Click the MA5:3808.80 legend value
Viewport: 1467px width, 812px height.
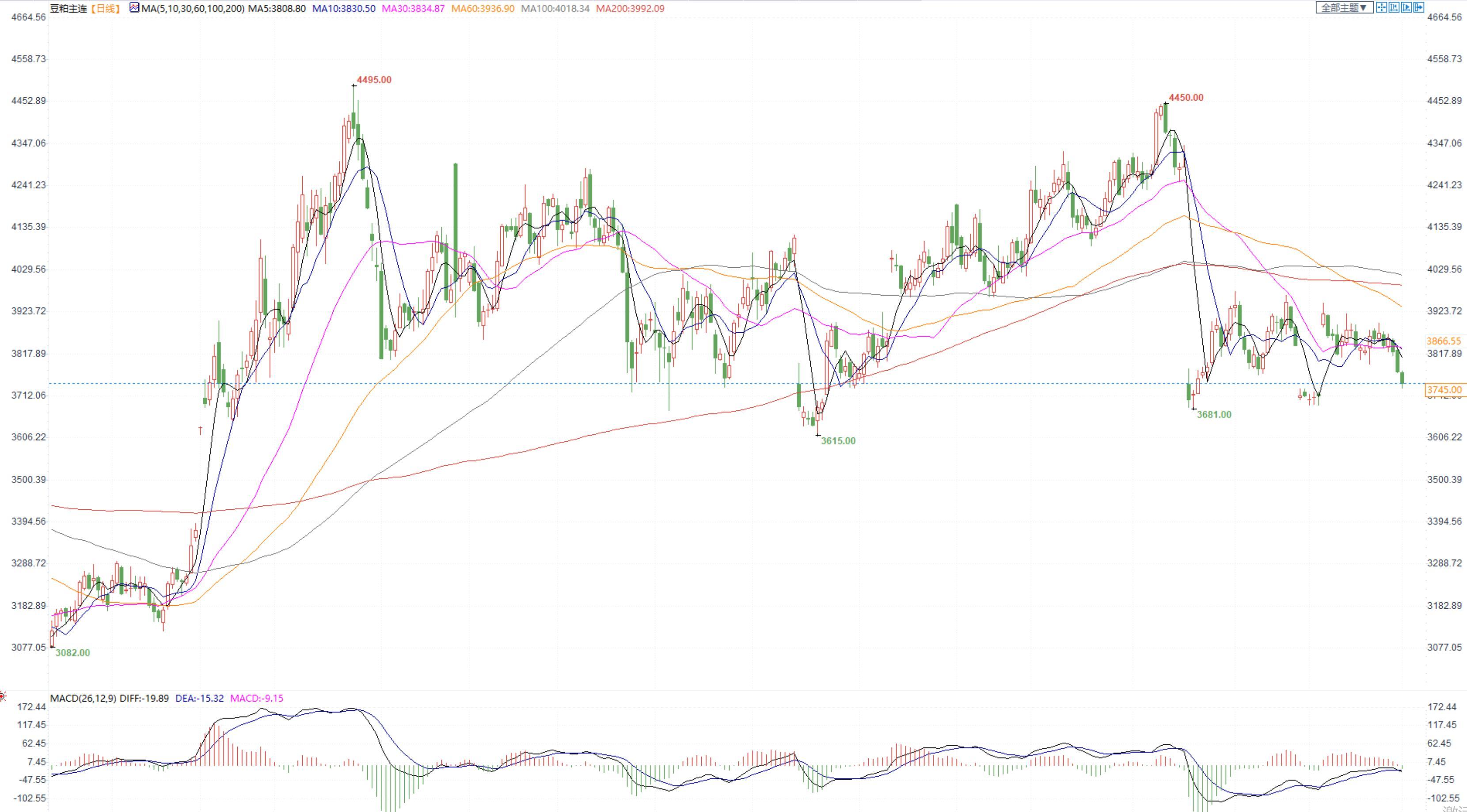click(x=277, y=8)
